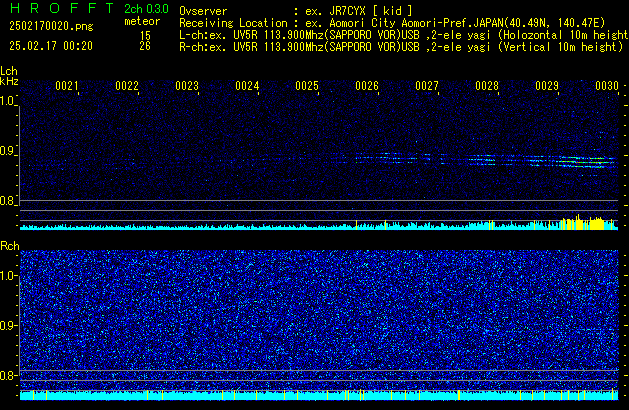629x410 pixels.
Task: Click the bright Lch echo trace near 0030
Action: 588,162
